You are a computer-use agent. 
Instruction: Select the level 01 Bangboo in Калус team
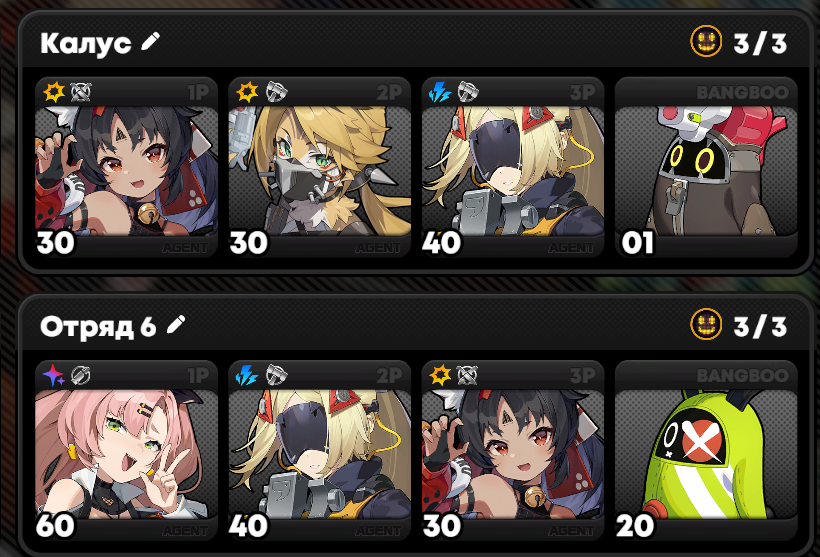click(x=706, y=167)
